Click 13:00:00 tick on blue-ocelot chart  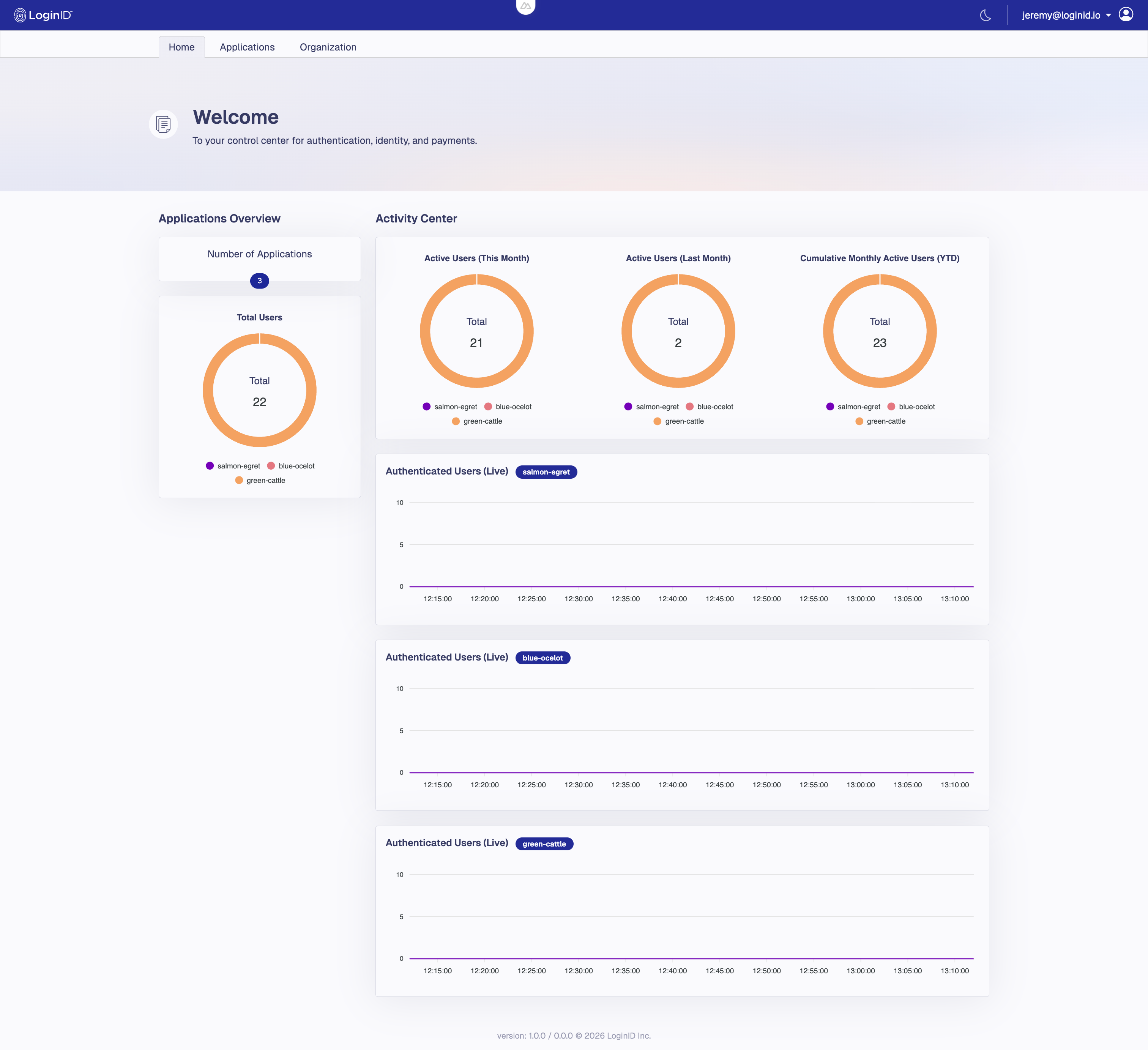[x=860, y=785]
